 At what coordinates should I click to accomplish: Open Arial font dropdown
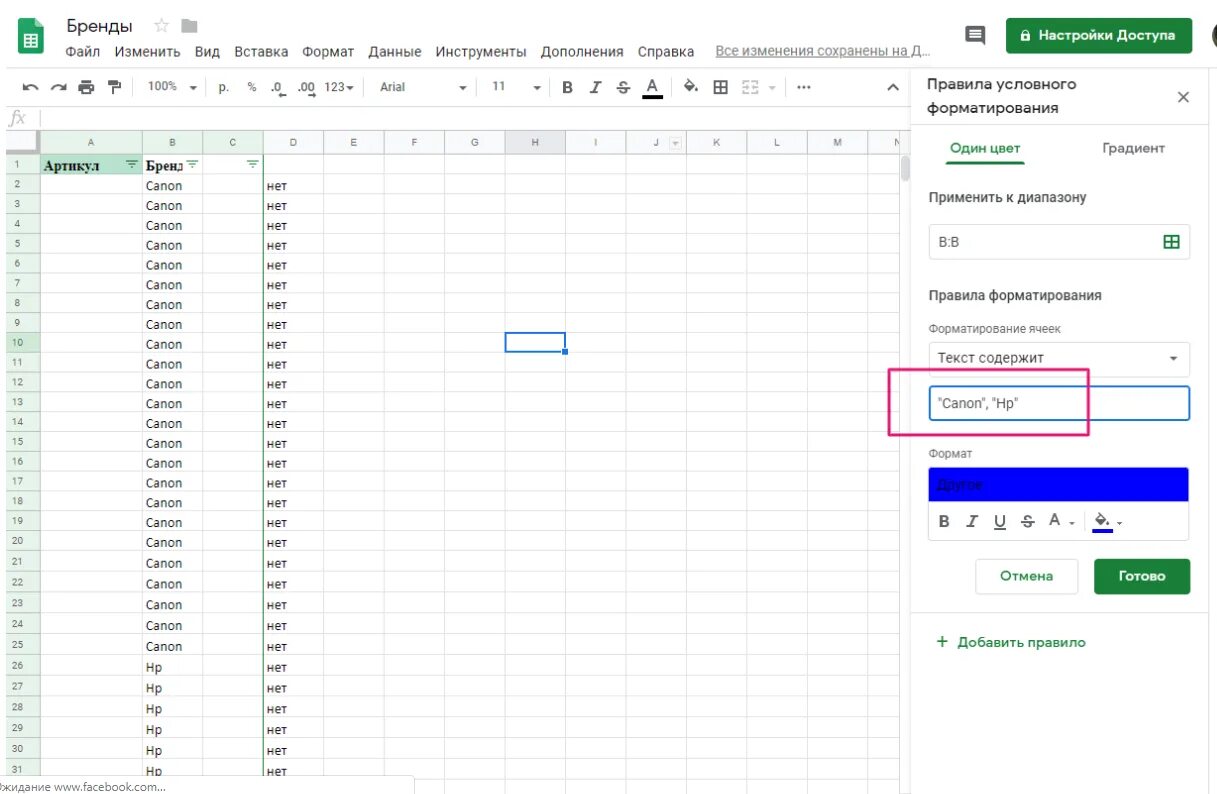coord(423,88)
